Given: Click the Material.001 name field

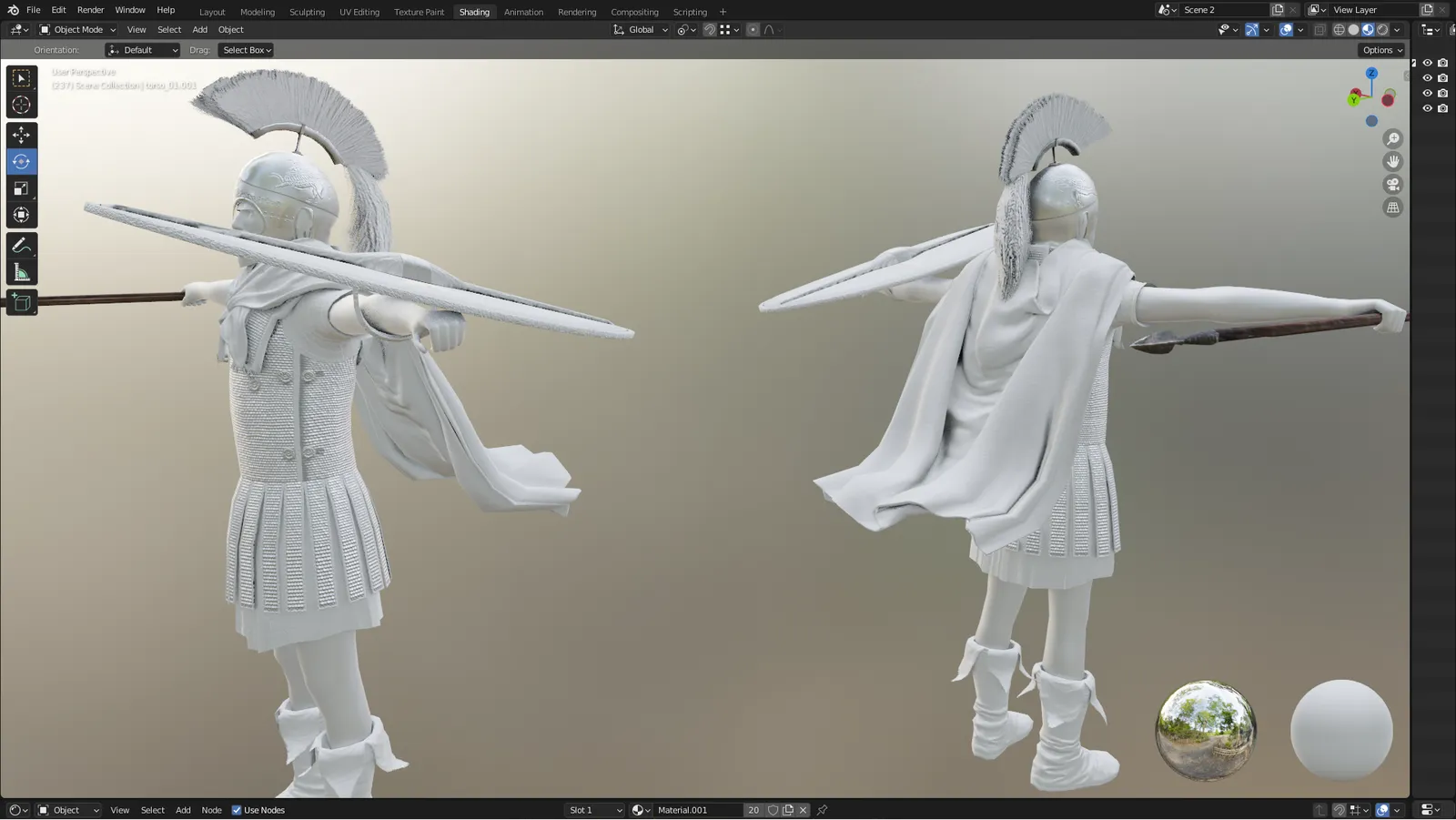Looking at the screenshot, I should tap(698, 810).
